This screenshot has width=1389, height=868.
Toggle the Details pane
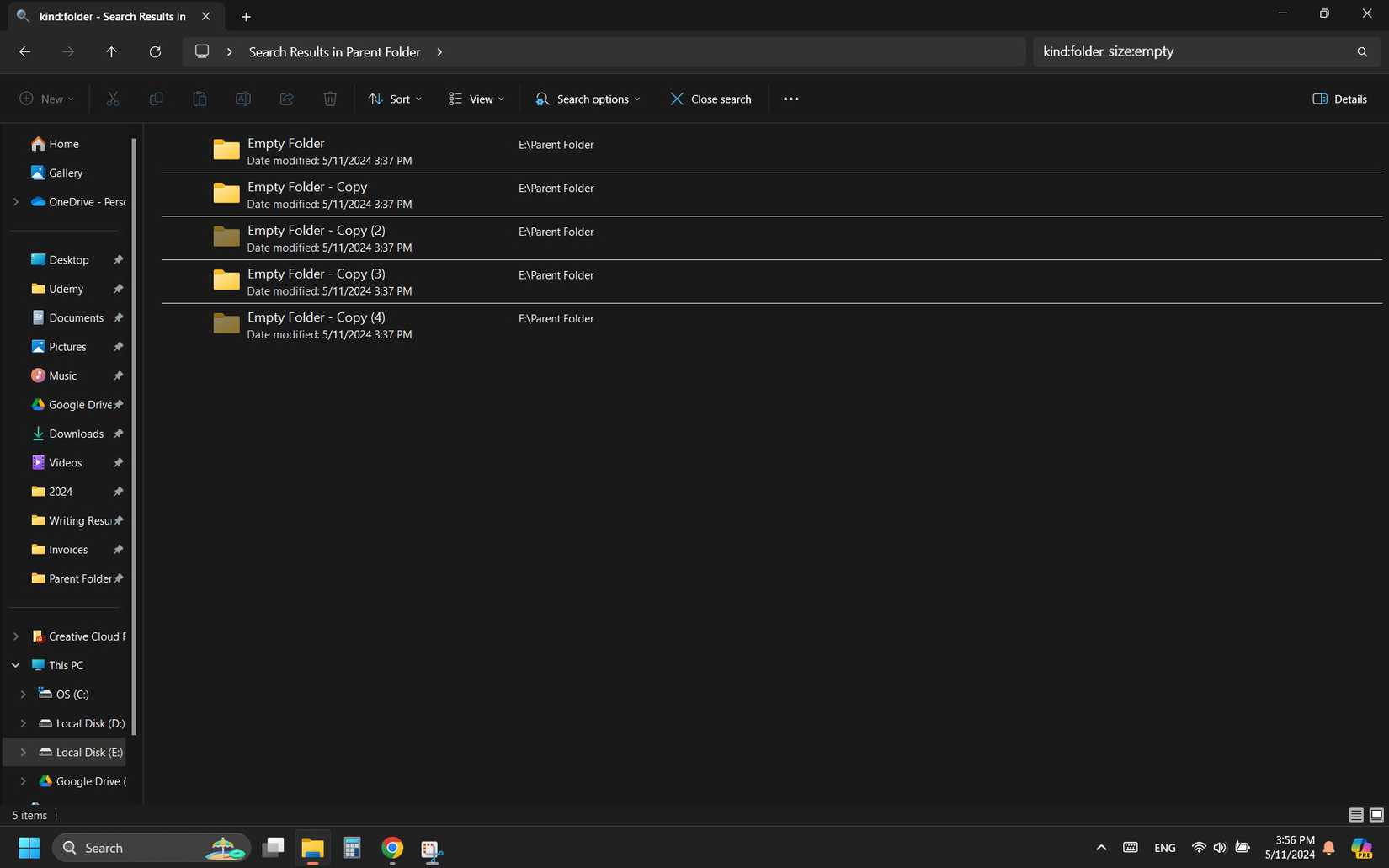(1338, 99)
